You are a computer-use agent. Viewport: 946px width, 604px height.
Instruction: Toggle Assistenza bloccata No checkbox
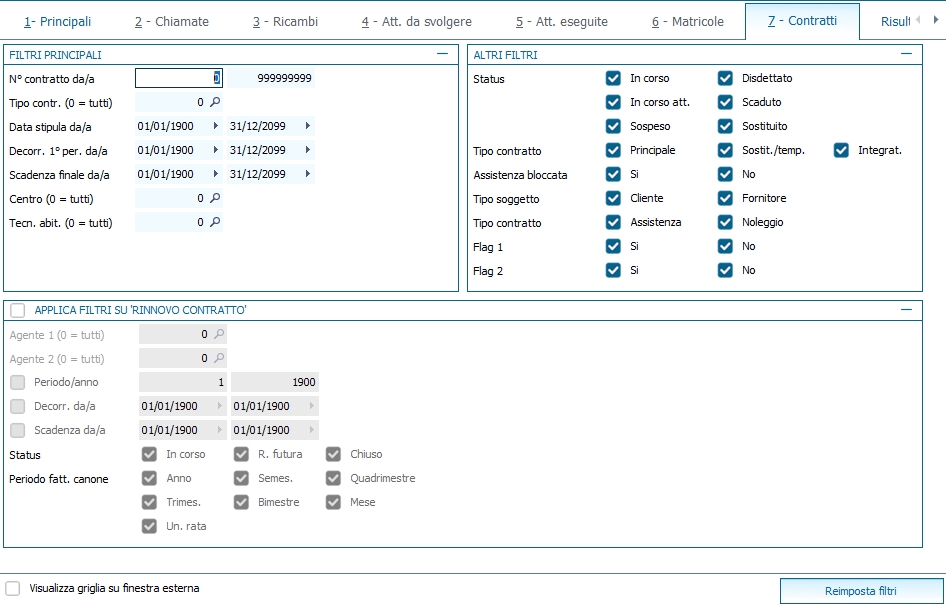click(x=725, y=174)
